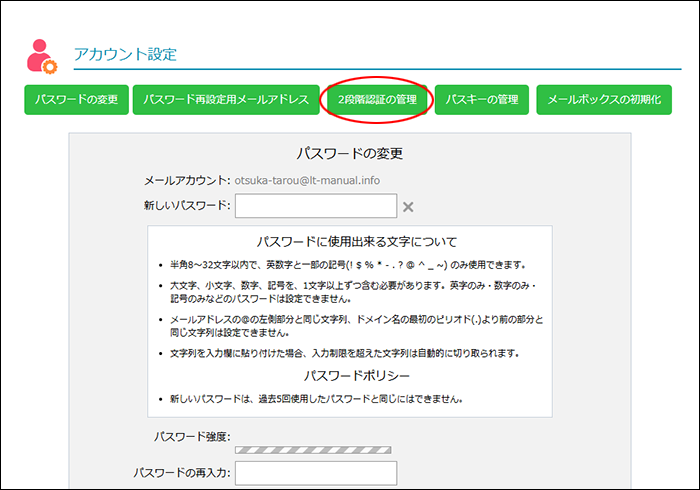
Task: Select メールボックスの初期化 button
Action: (604, 100)
